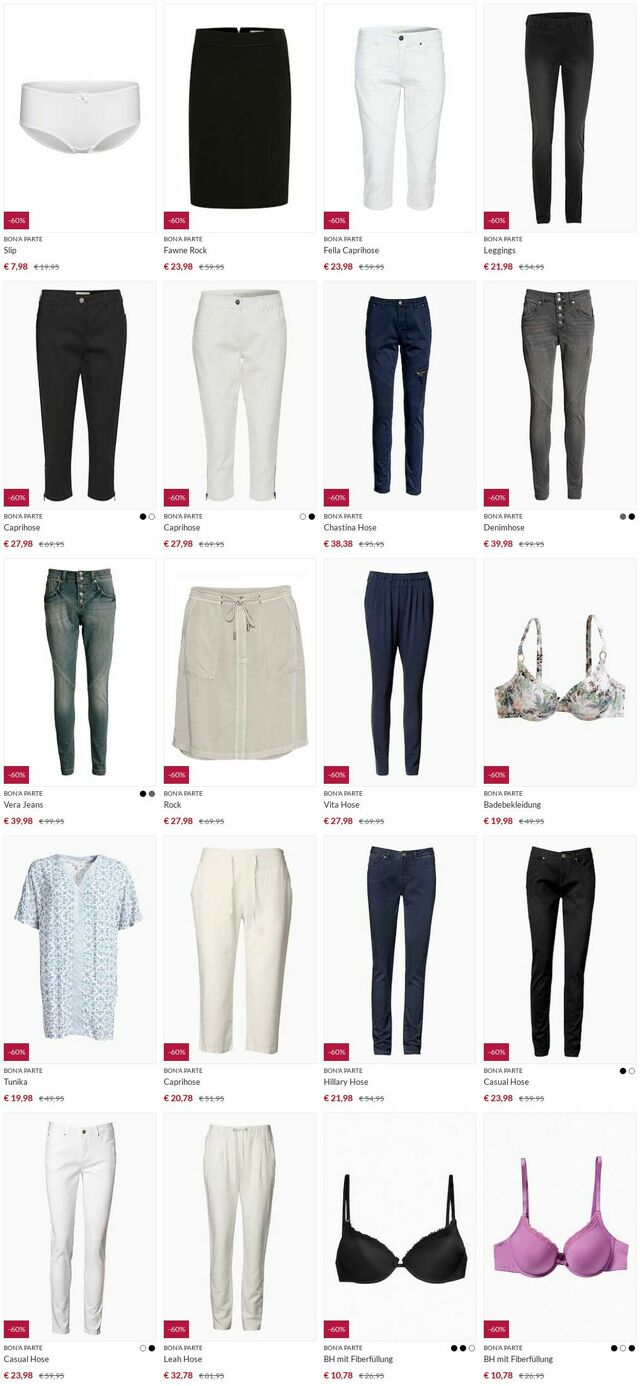Click the Vita Hose product name

(x=341, y=805)
